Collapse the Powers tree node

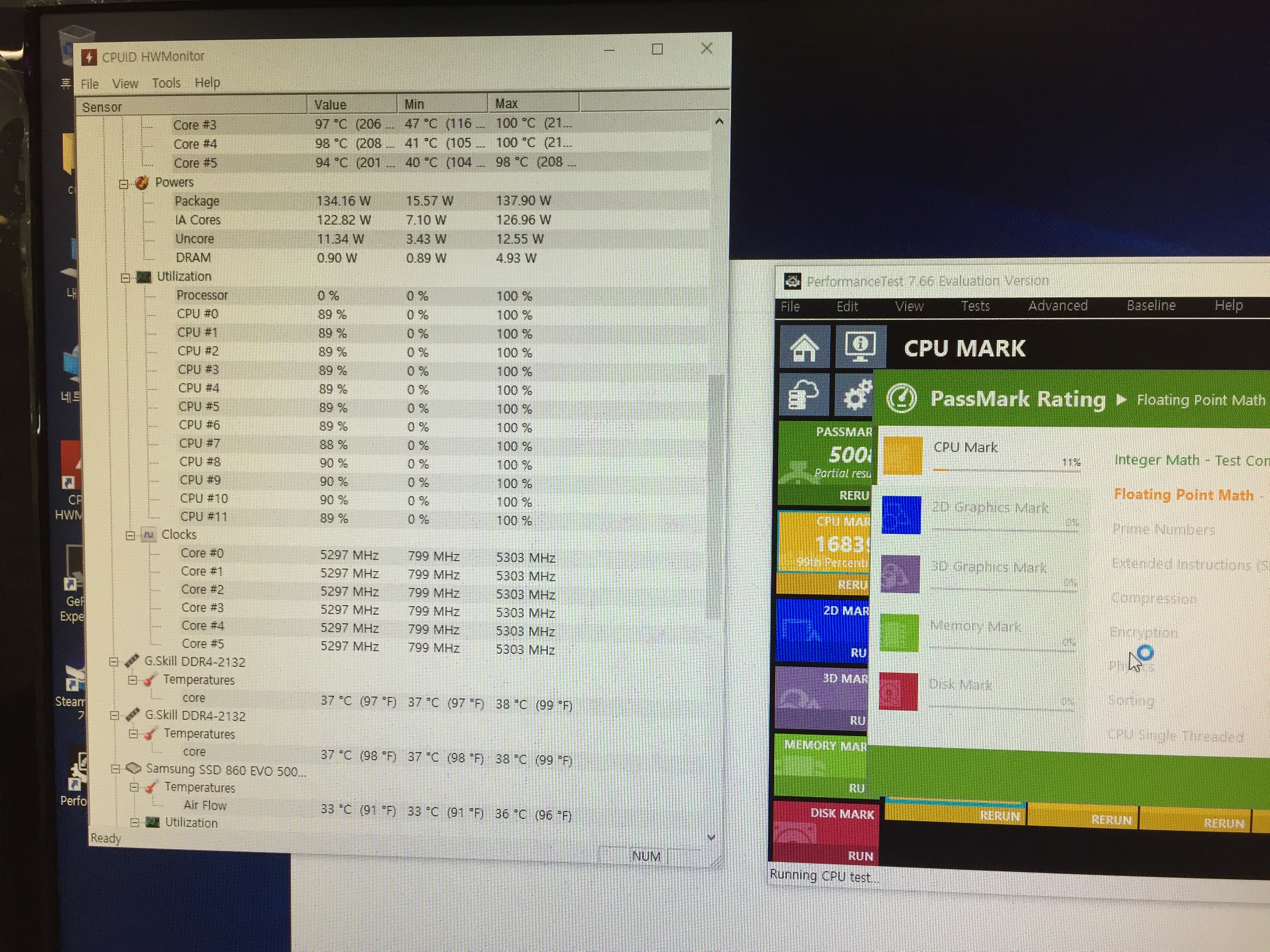[x=123, y=184]
